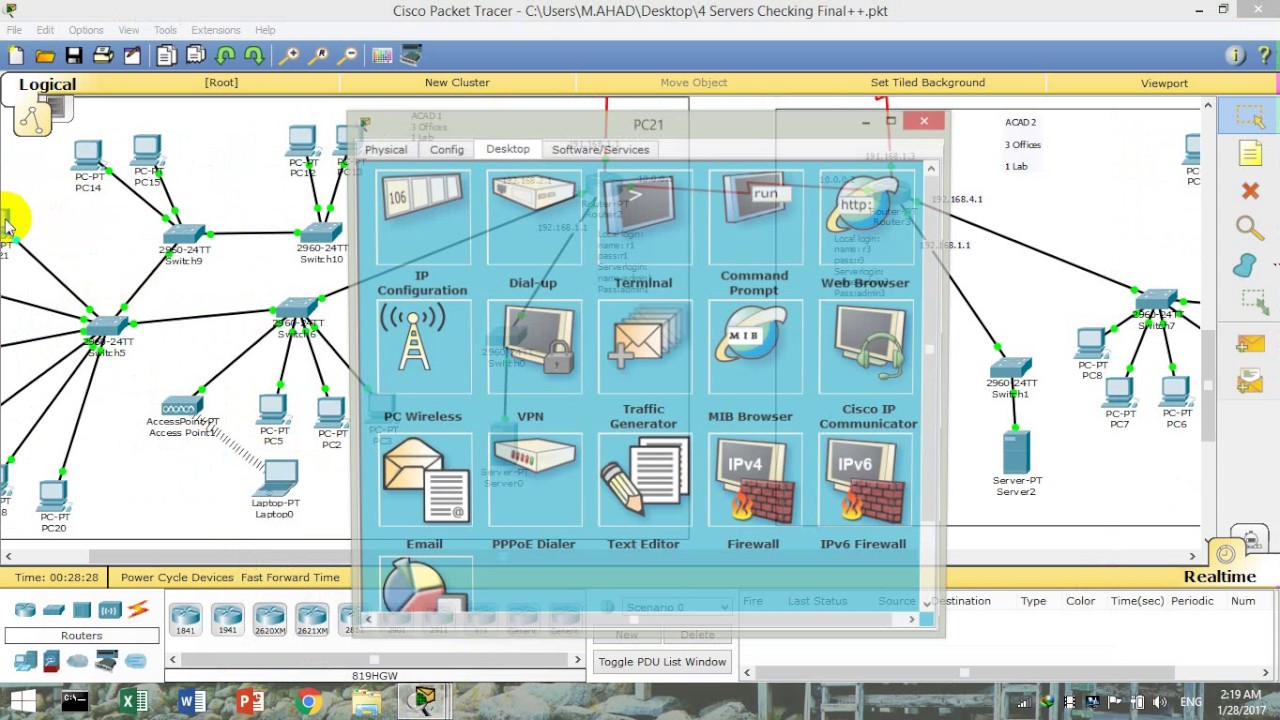Click Toggle PDU List Window button
Screen dimensions: 1280x720
tap(662, 662)
